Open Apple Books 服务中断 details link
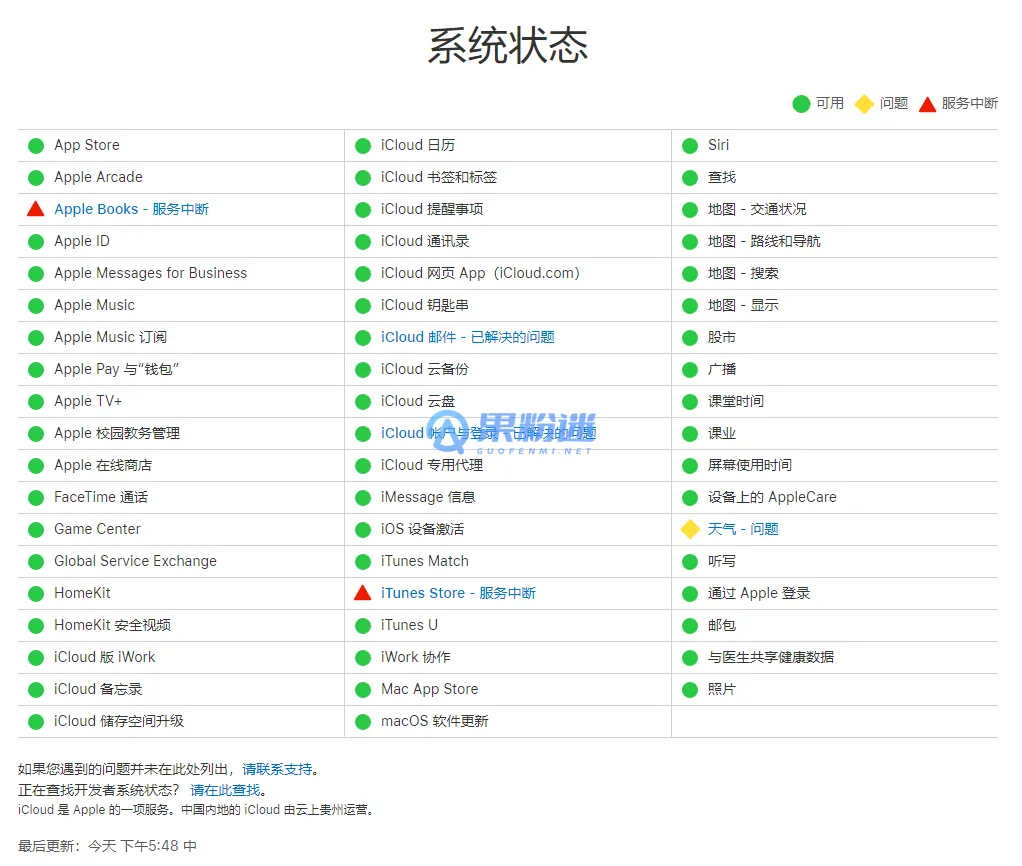The width and height of the screenshot is (1022, 866). [132, 209]
